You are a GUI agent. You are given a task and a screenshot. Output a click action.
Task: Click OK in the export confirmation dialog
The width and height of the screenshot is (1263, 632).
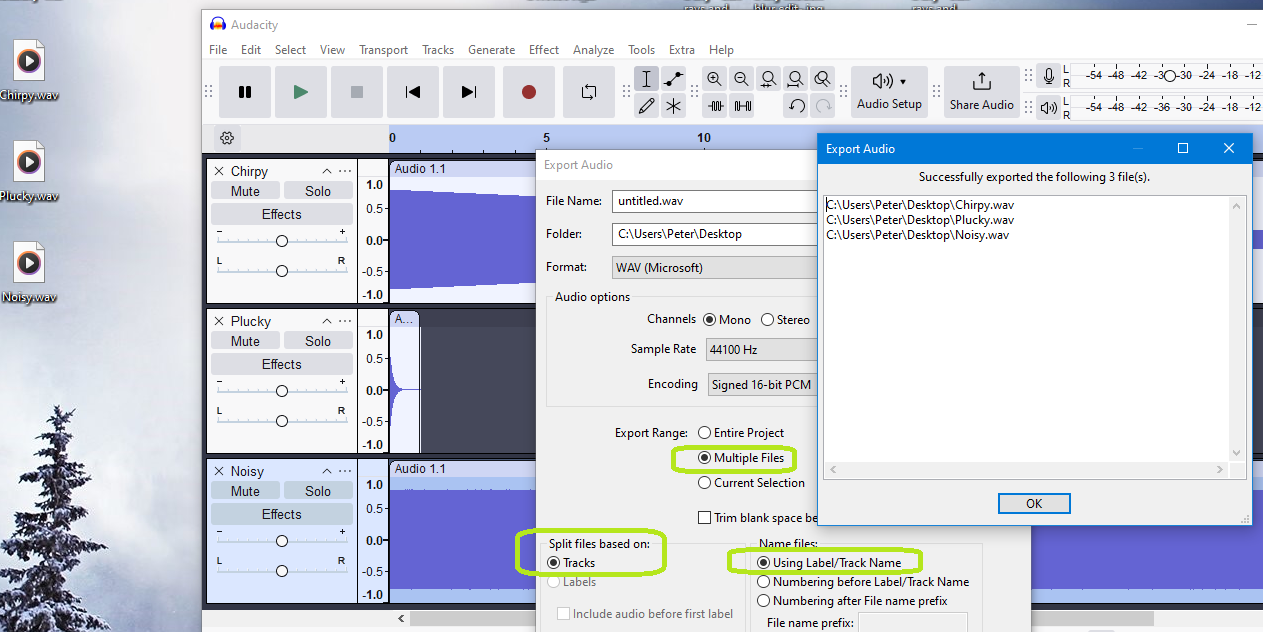coord(1034,503)
